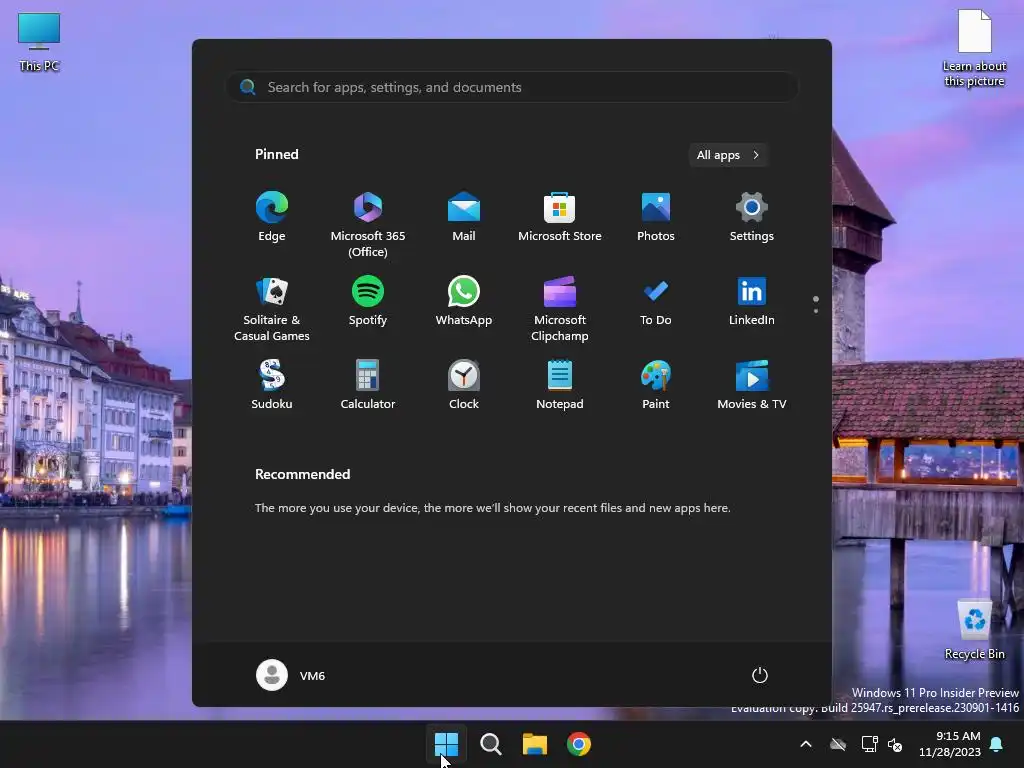The width and height of the screenshot is (1024, 768).
Task: Open File Explorer from taskbar
Action: (535, 744)
